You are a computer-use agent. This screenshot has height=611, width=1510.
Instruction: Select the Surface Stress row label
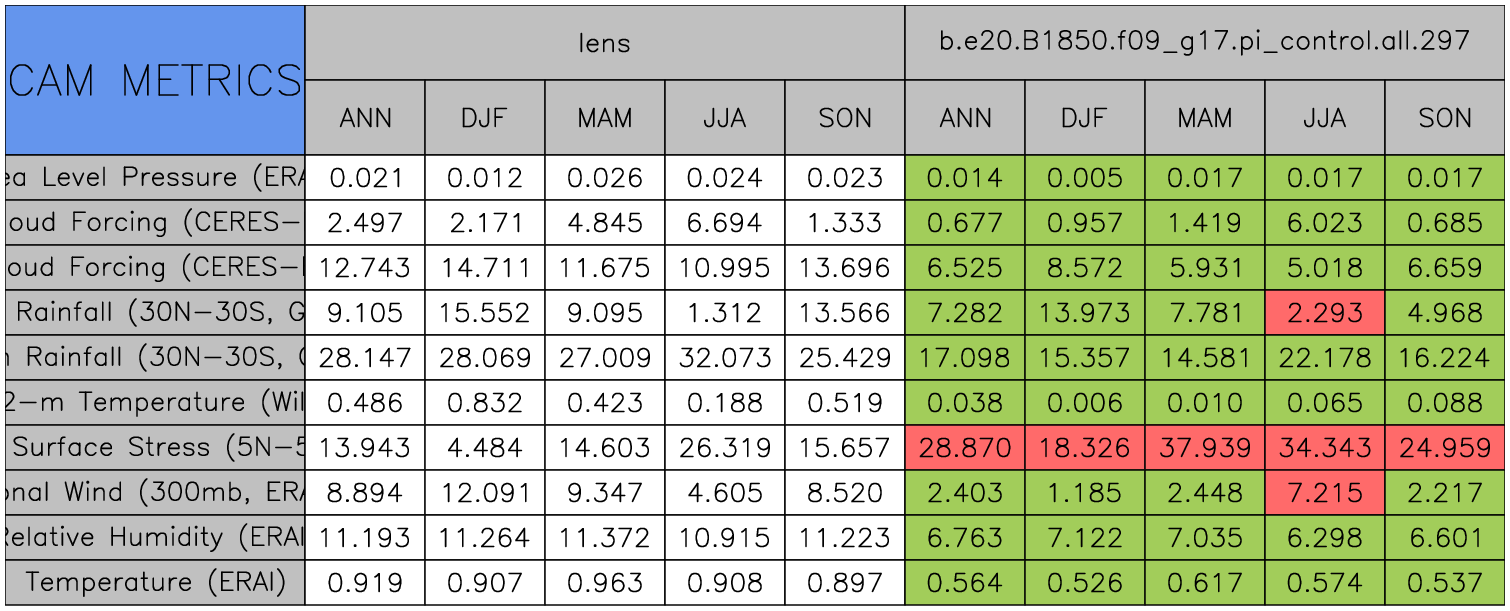pos(155,448)
